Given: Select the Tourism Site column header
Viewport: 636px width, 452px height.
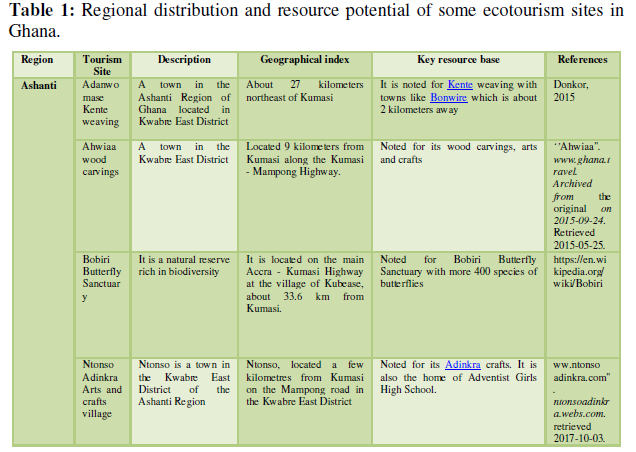Looking at the screenshot, I should tap(102, 65).
